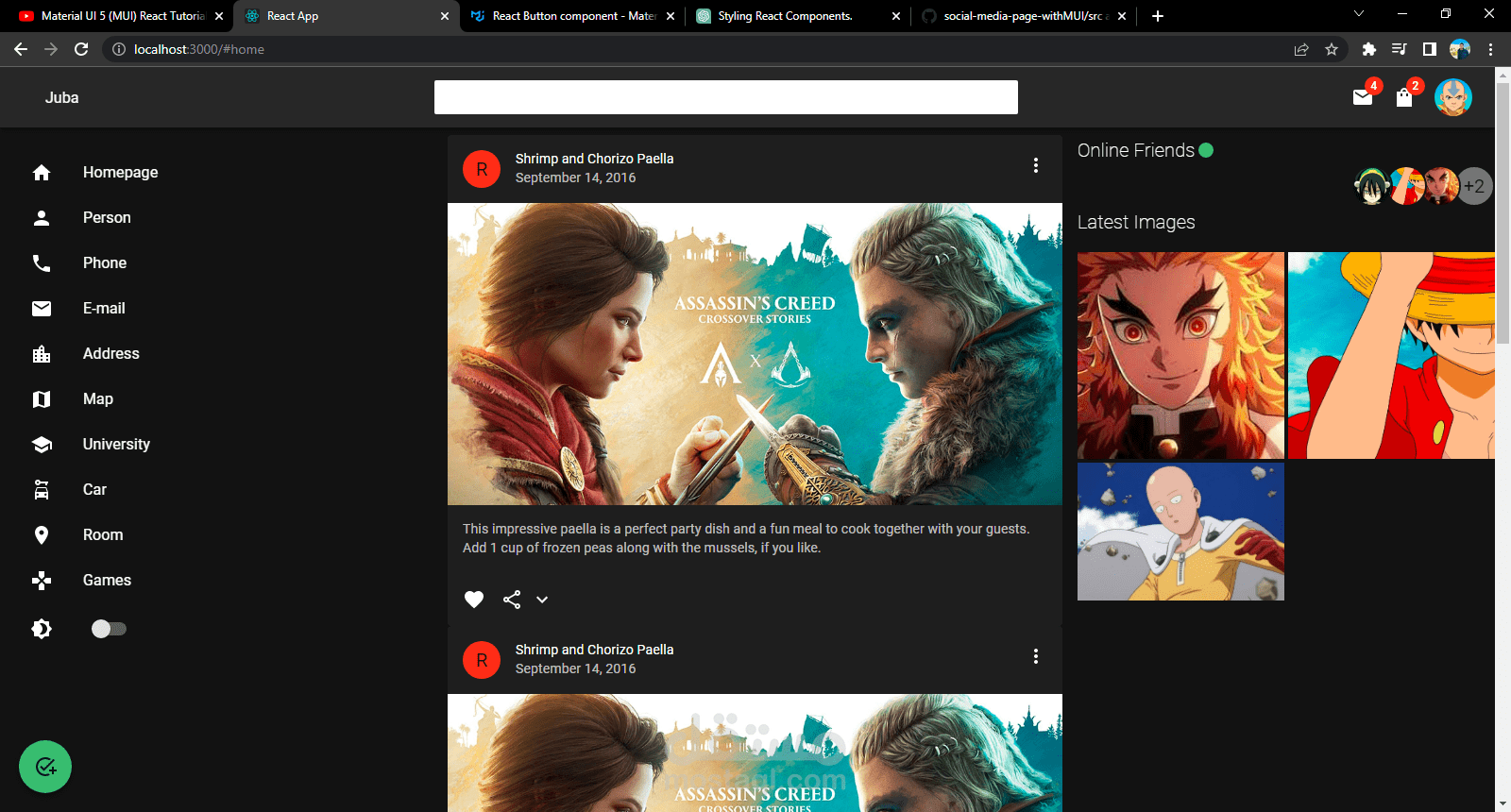Viewport: 1511px width, 812px height.
Task: Open the tab search dropdown arrow in Chrome
Action: (1359, 14)
